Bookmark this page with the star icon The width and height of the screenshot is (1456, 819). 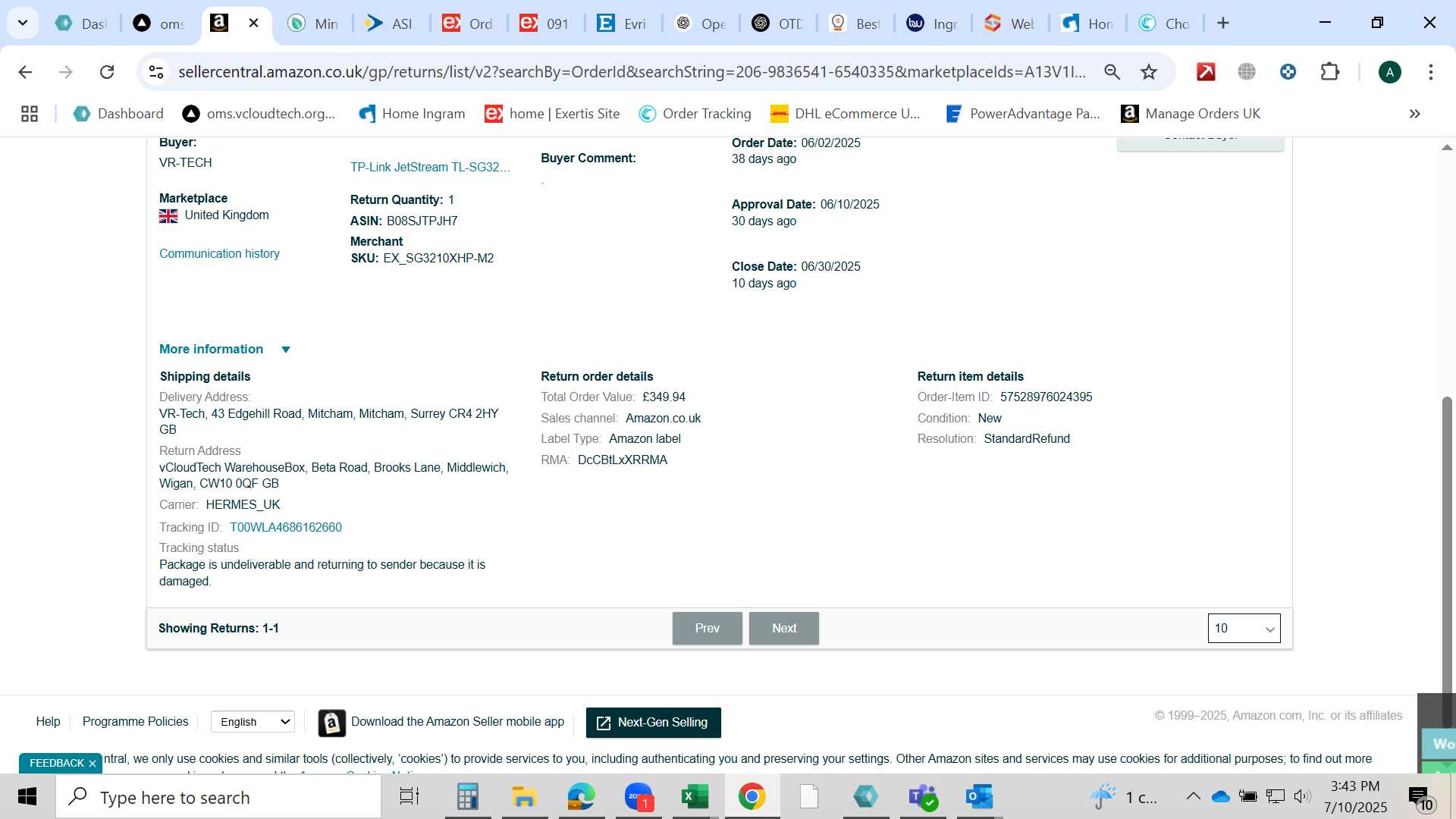coord(1149,72)
